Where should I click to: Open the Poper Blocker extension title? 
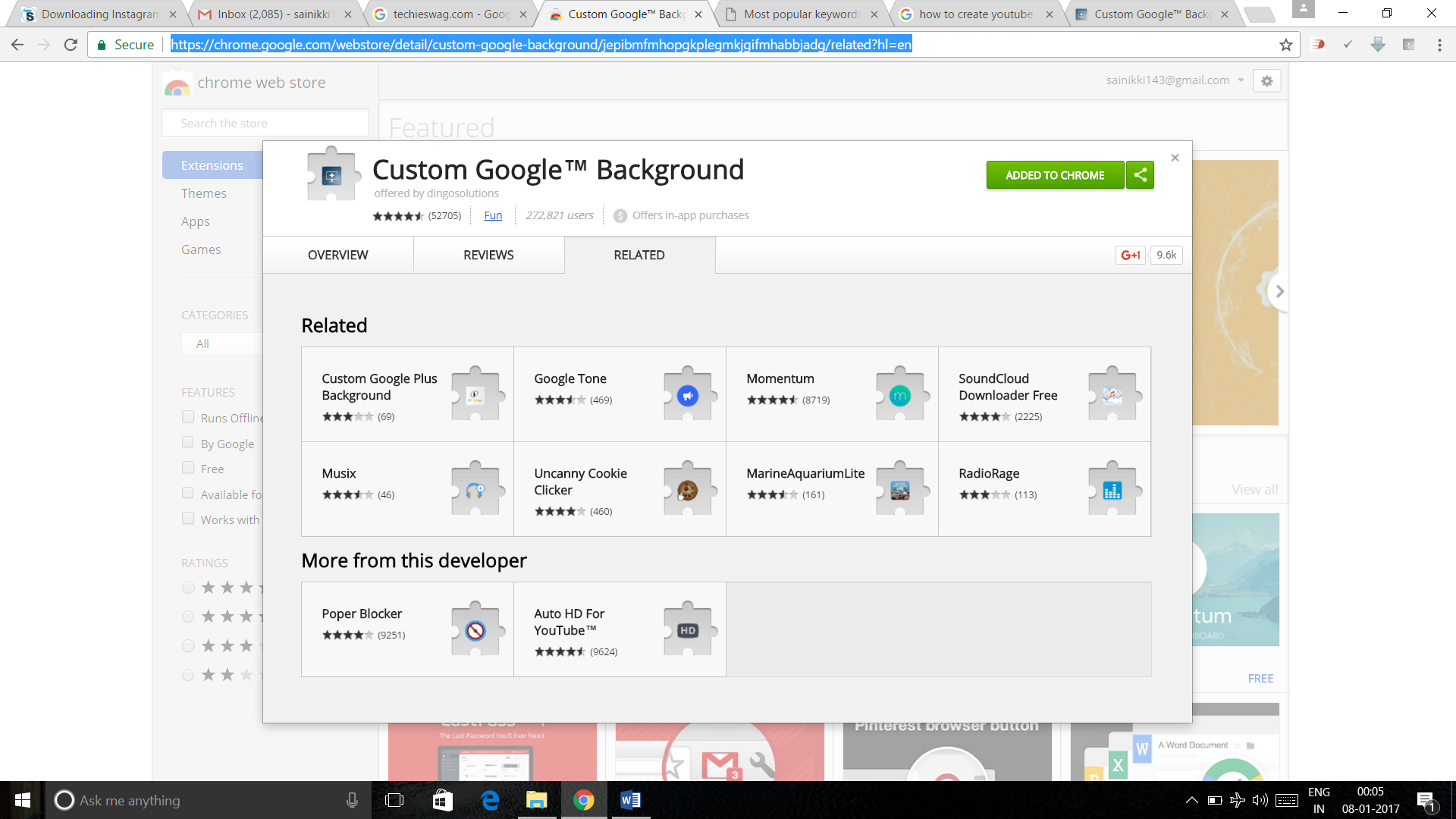coord(362,613)
